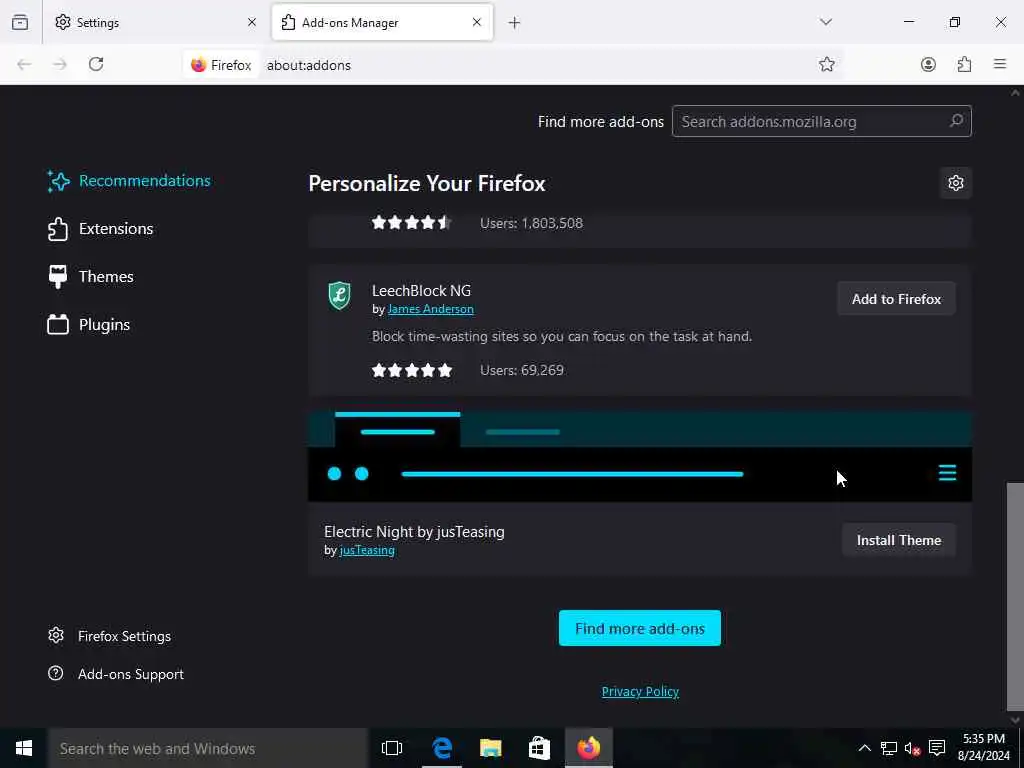
Task: Show hidden system tray icons
Action: coord(864,748)
